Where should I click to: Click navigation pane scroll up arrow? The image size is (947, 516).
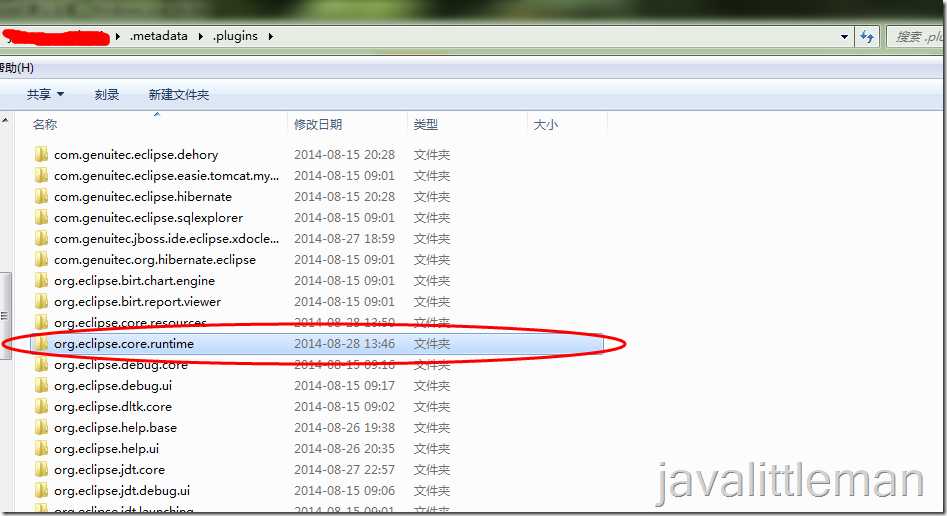[x=5, y=121]
